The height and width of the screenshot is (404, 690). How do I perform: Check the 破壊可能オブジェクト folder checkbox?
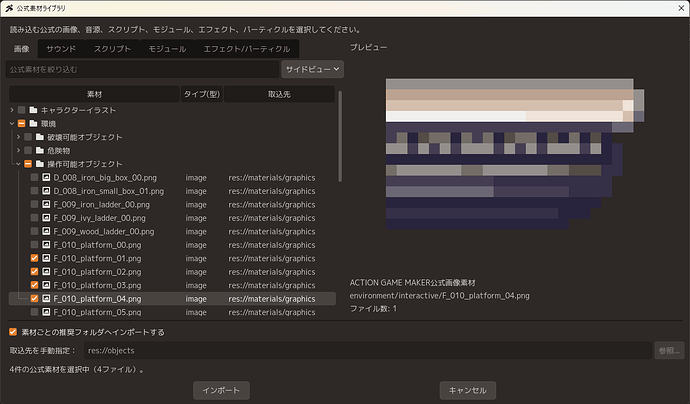[28, 137]
